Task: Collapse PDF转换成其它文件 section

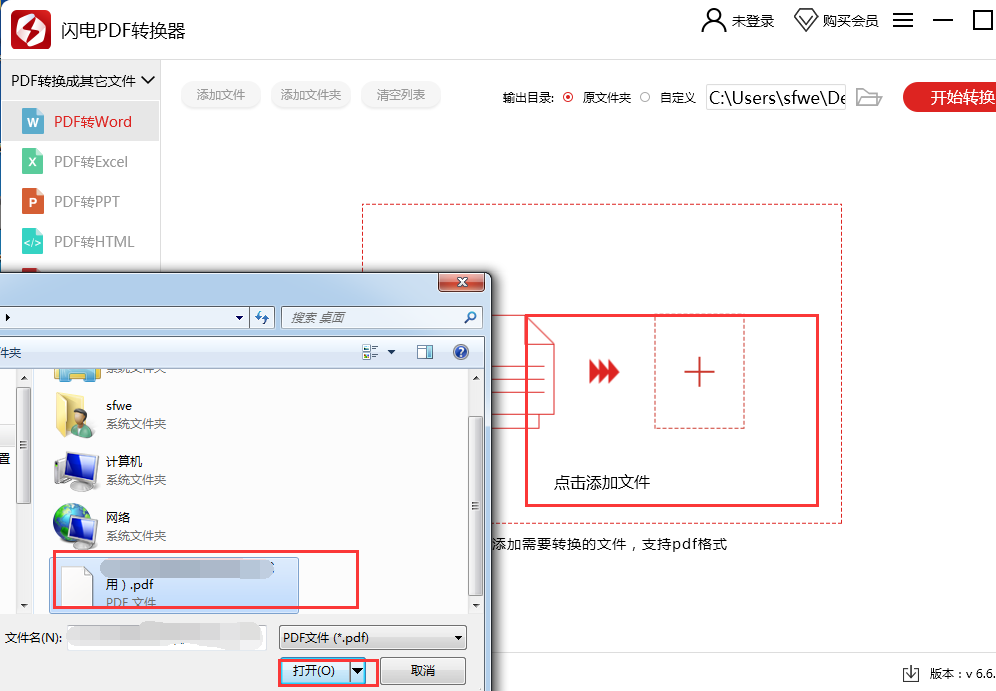Action: (148, 80)
